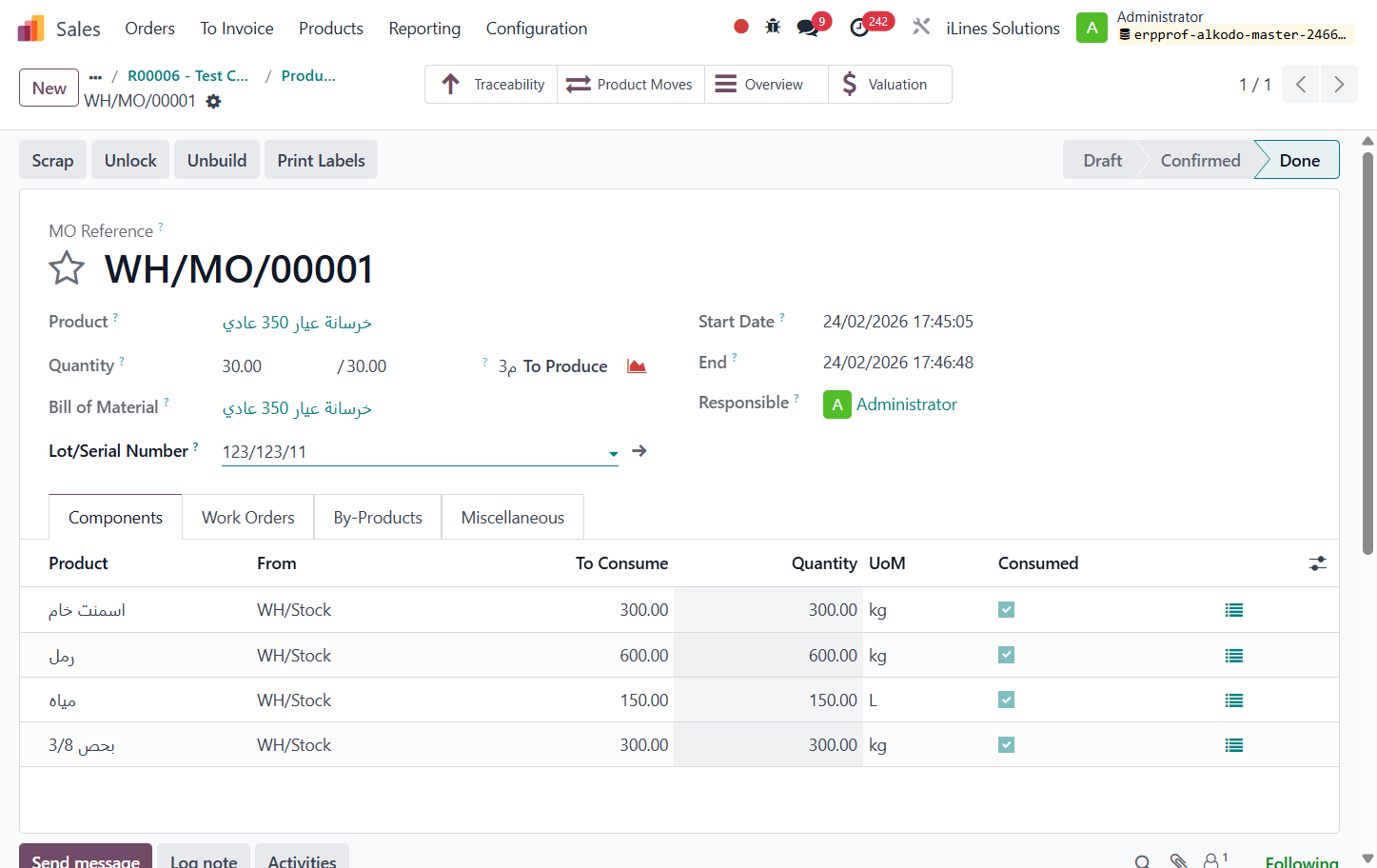Open the optional columns settings toggle
1377x868 pixels.
(1317, 563)
